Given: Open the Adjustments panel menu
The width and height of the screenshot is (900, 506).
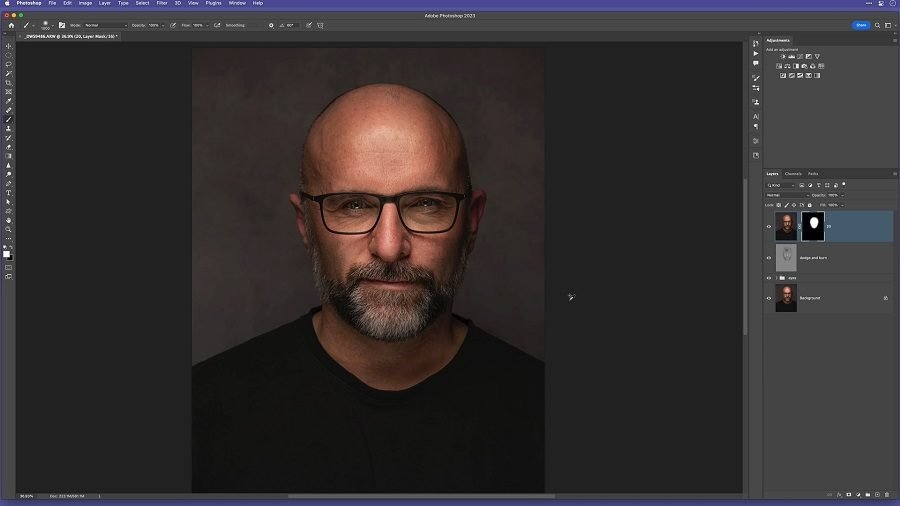Looking at the screenshot, I should 894,40.
